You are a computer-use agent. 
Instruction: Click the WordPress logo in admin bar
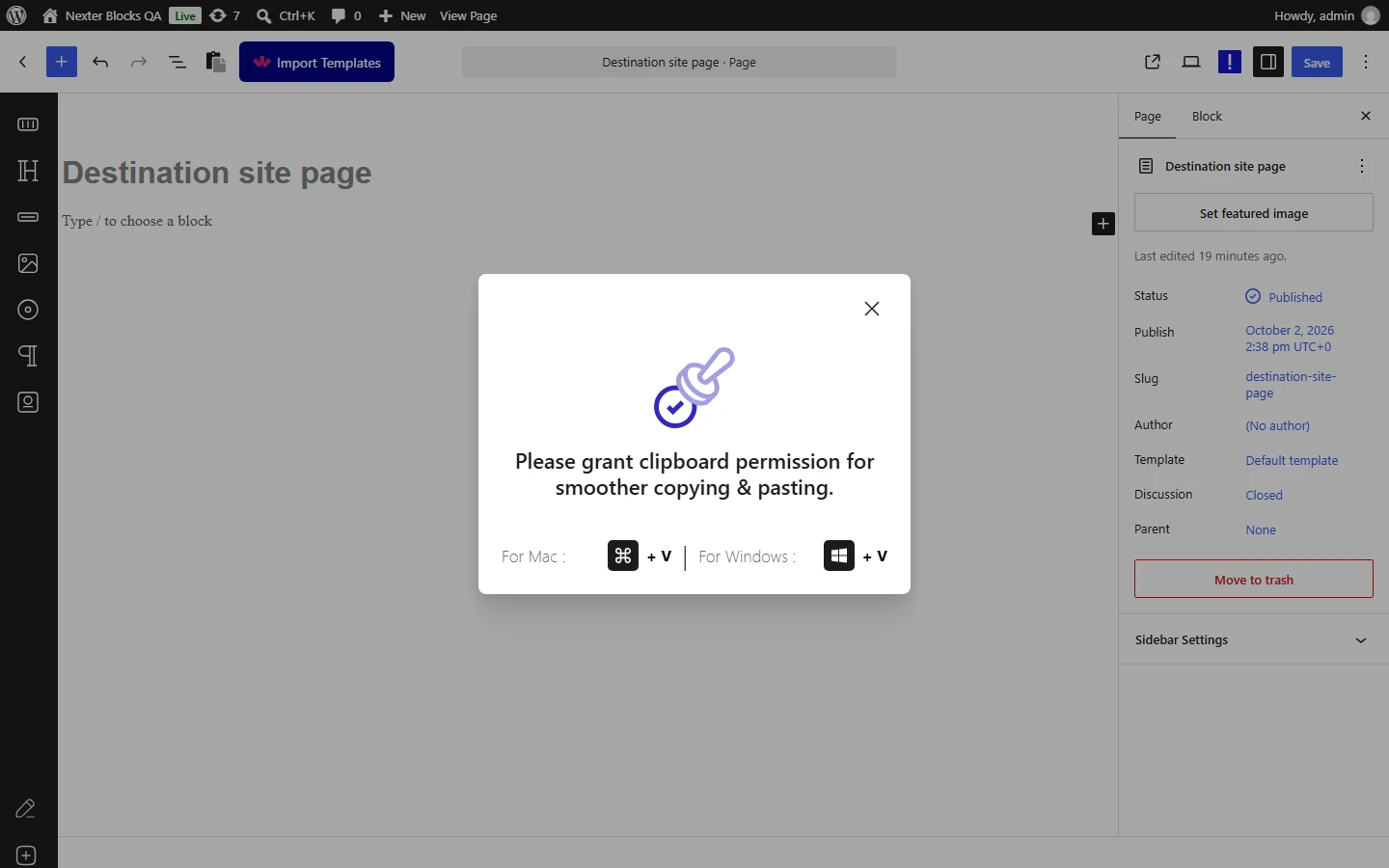(x=16, y=15)
